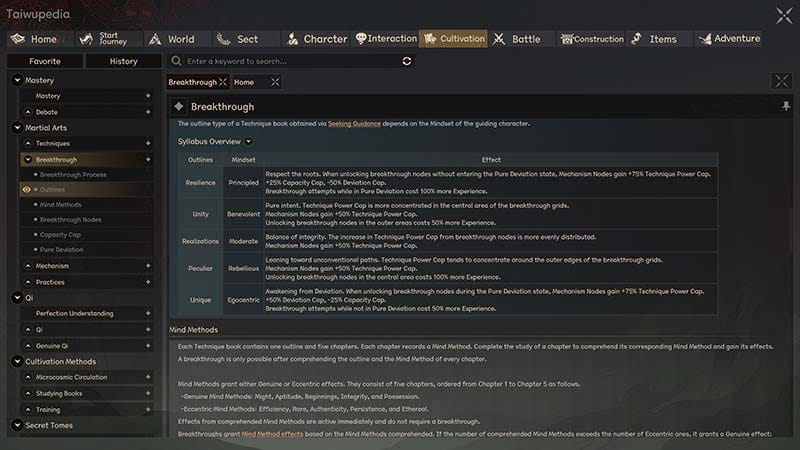Collapse the Martial Arts section
The image size is (800, 450).
pyautogui.click(x=17, y=128)
